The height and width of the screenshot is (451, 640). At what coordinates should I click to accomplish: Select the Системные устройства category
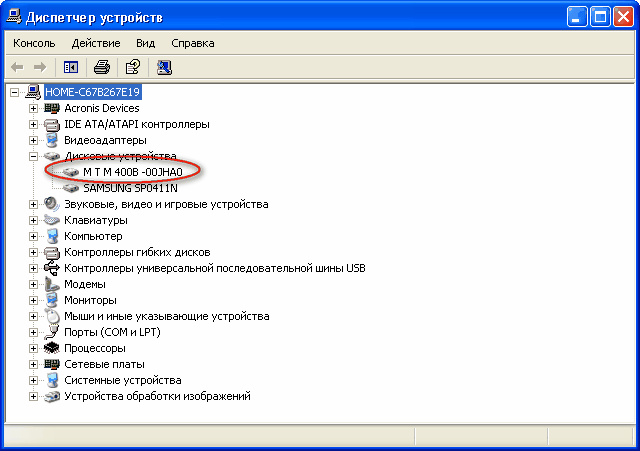point(123,380)
